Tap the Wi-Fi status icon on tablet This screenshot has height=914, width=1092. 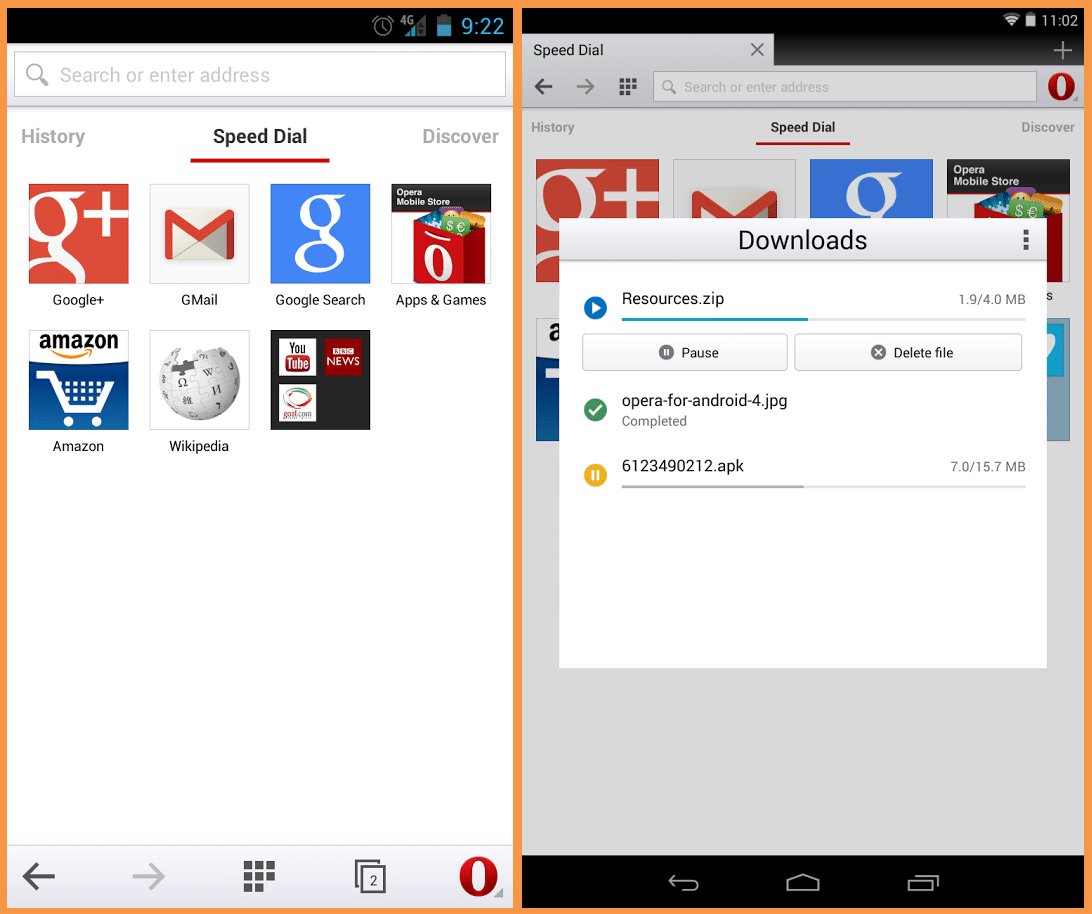point(1011,20)
